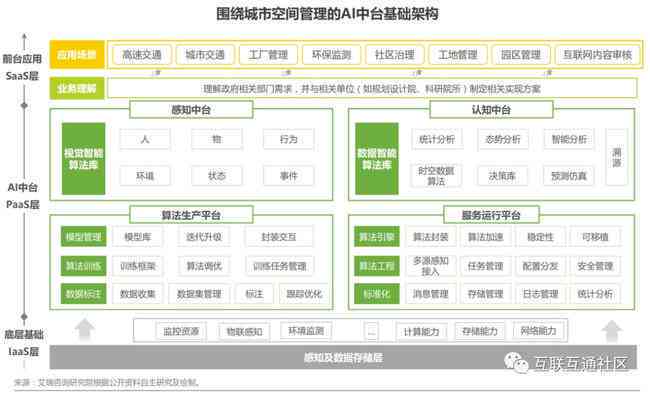Viewport: 650px width, 393px height.
Task: Click the 稳定性 box
Action: [540, 237]
